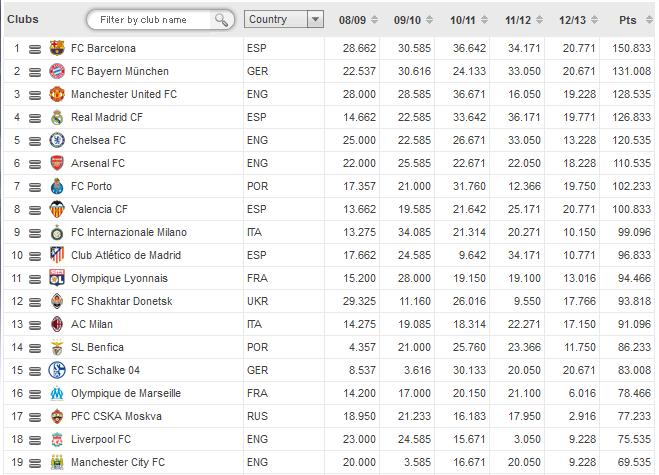Open the Valencia CF club link
Viewport: 659px width, 475px height.
click(x=99, y=209)
